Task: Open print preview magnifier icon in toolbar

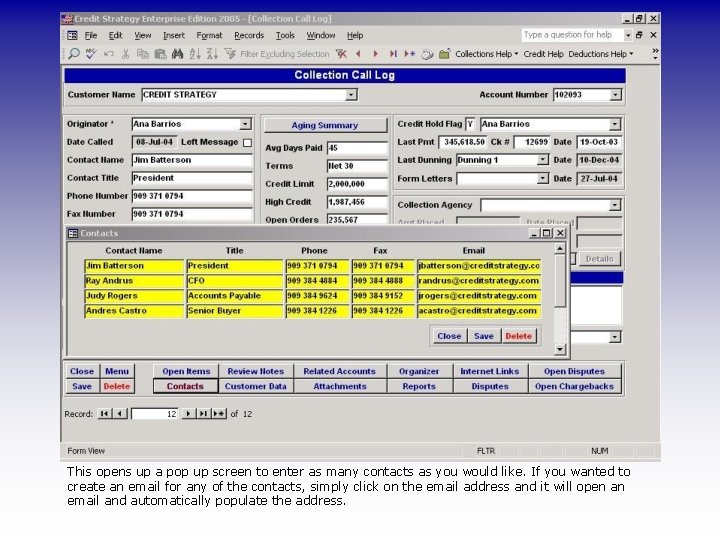Action: [73, 54]
